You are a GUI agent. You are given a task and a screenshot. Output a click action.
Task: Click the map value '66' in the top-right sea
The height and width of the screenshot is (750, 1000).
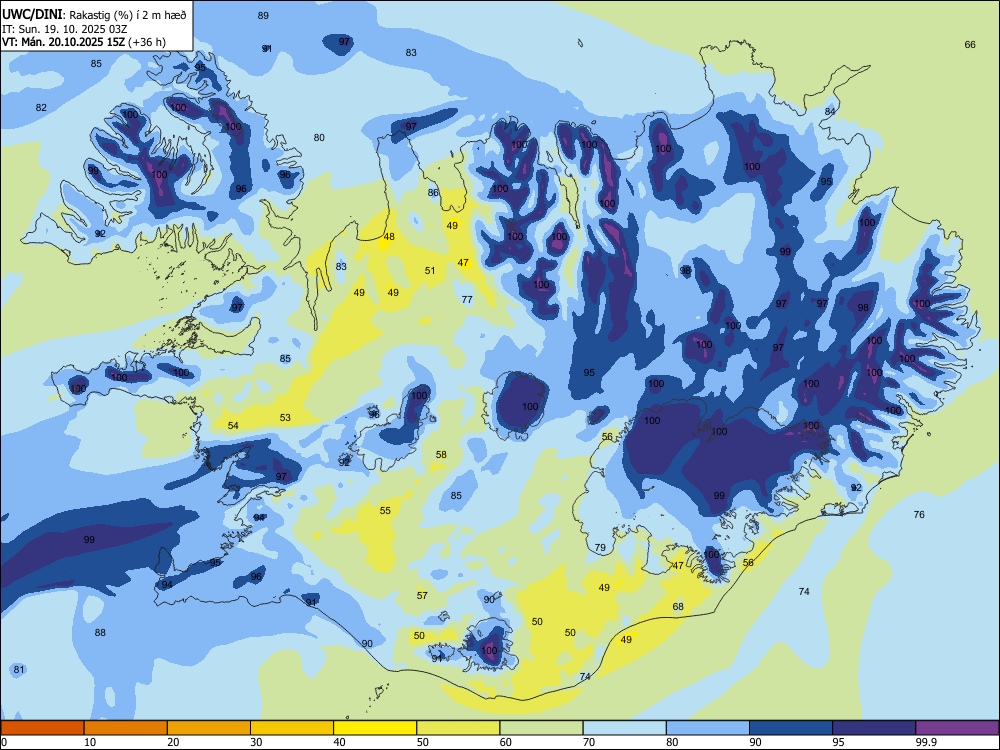tap(970, 45)
